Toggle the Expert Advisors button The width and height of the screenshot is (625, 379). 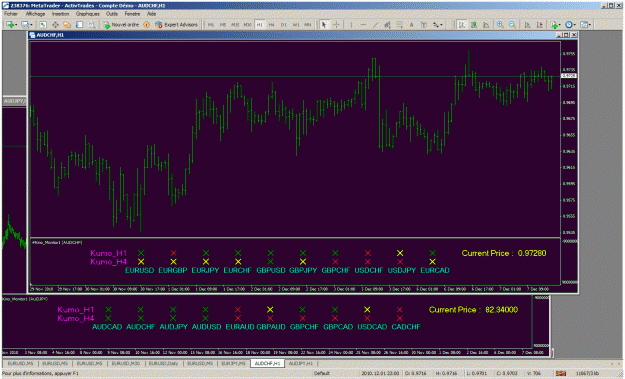[176, 25]
